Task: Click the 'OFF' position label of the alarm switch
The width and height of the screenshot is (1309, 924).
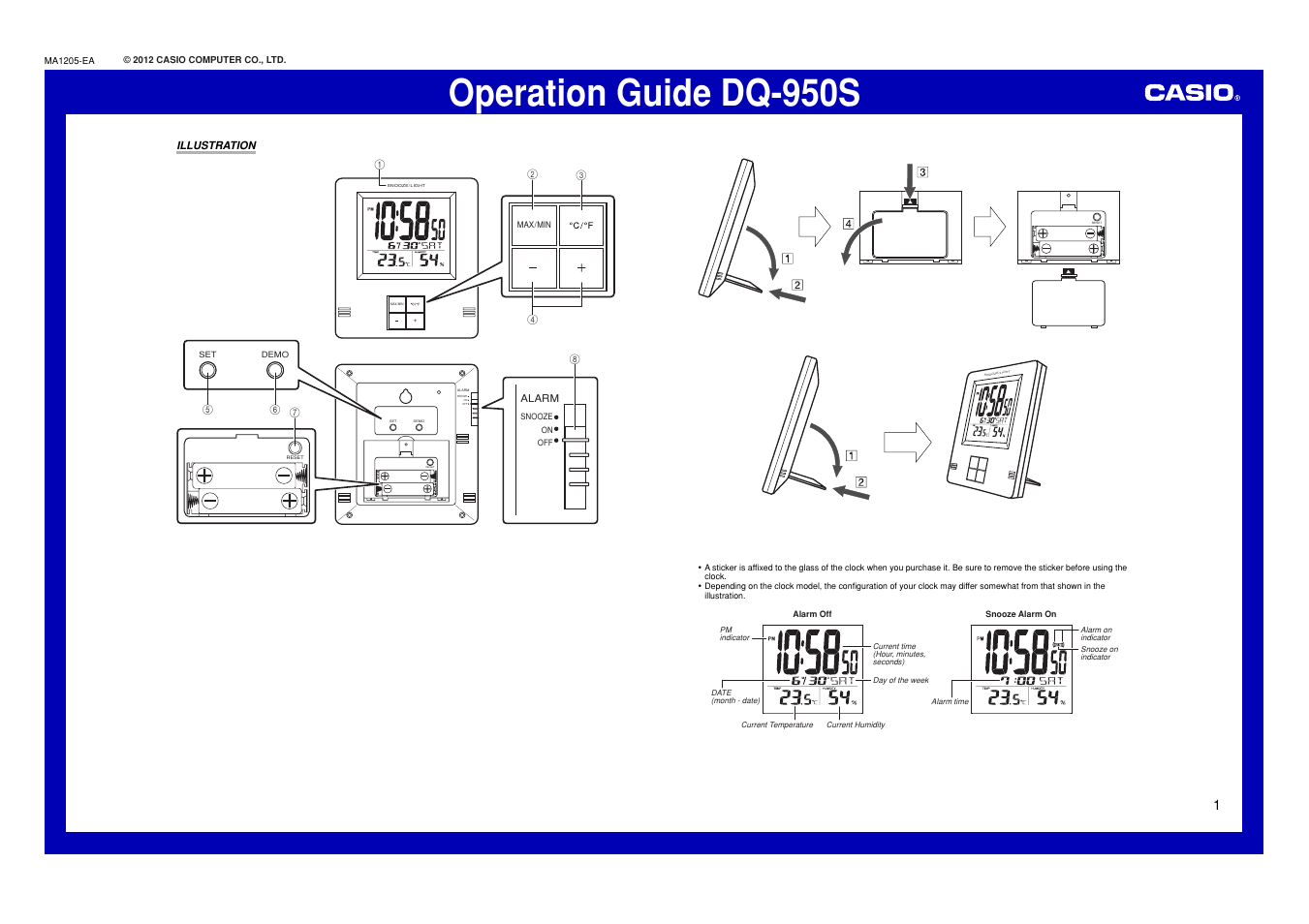Action: (545, 443)
